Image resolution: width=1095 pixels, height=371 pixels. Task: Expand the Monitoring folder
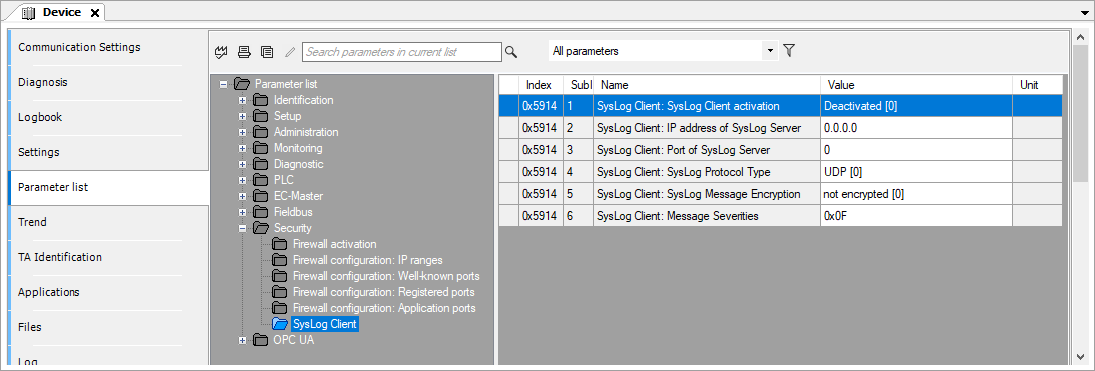pos(242,148)
